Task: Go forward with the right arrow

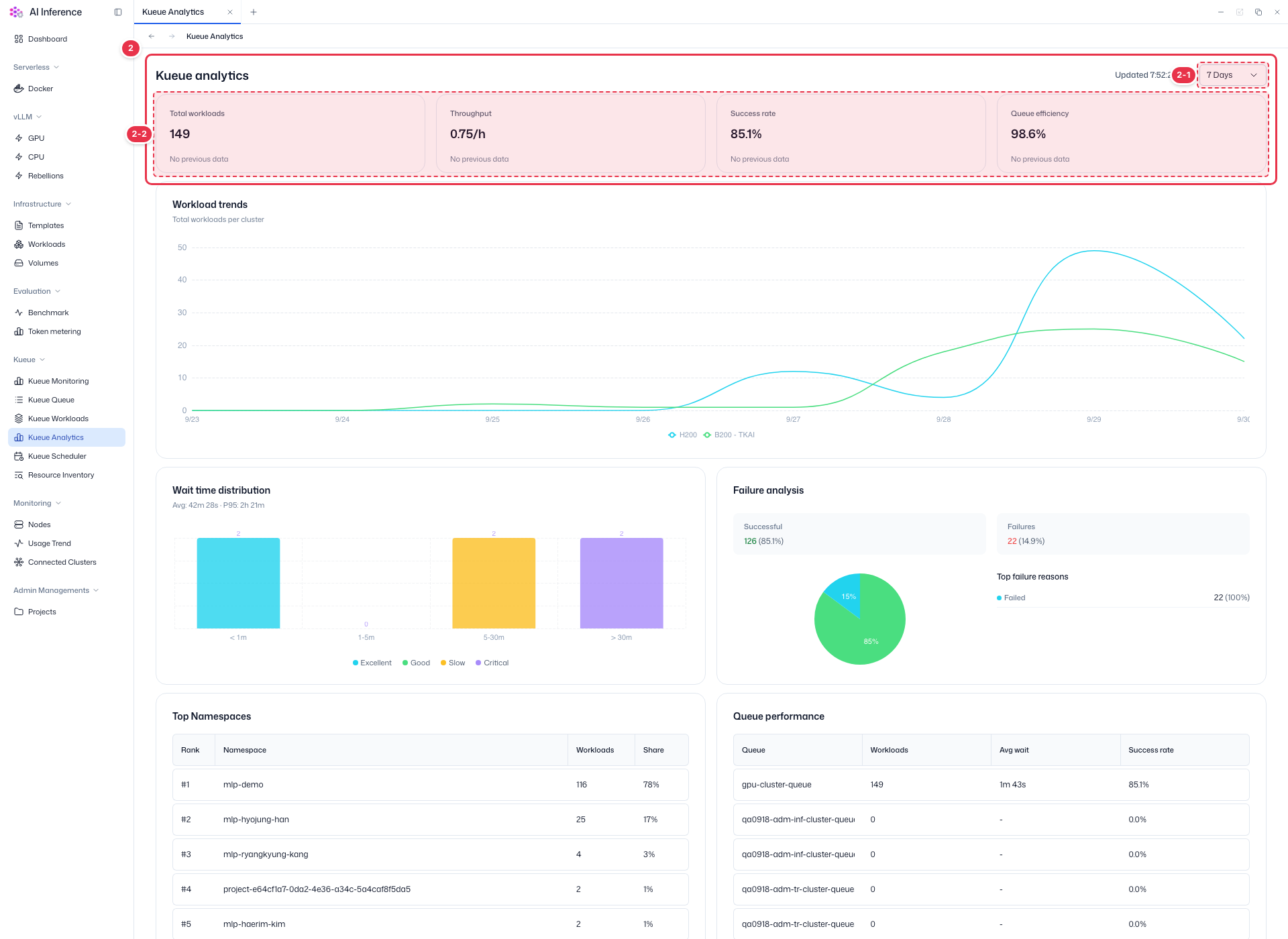Action: 172,36
